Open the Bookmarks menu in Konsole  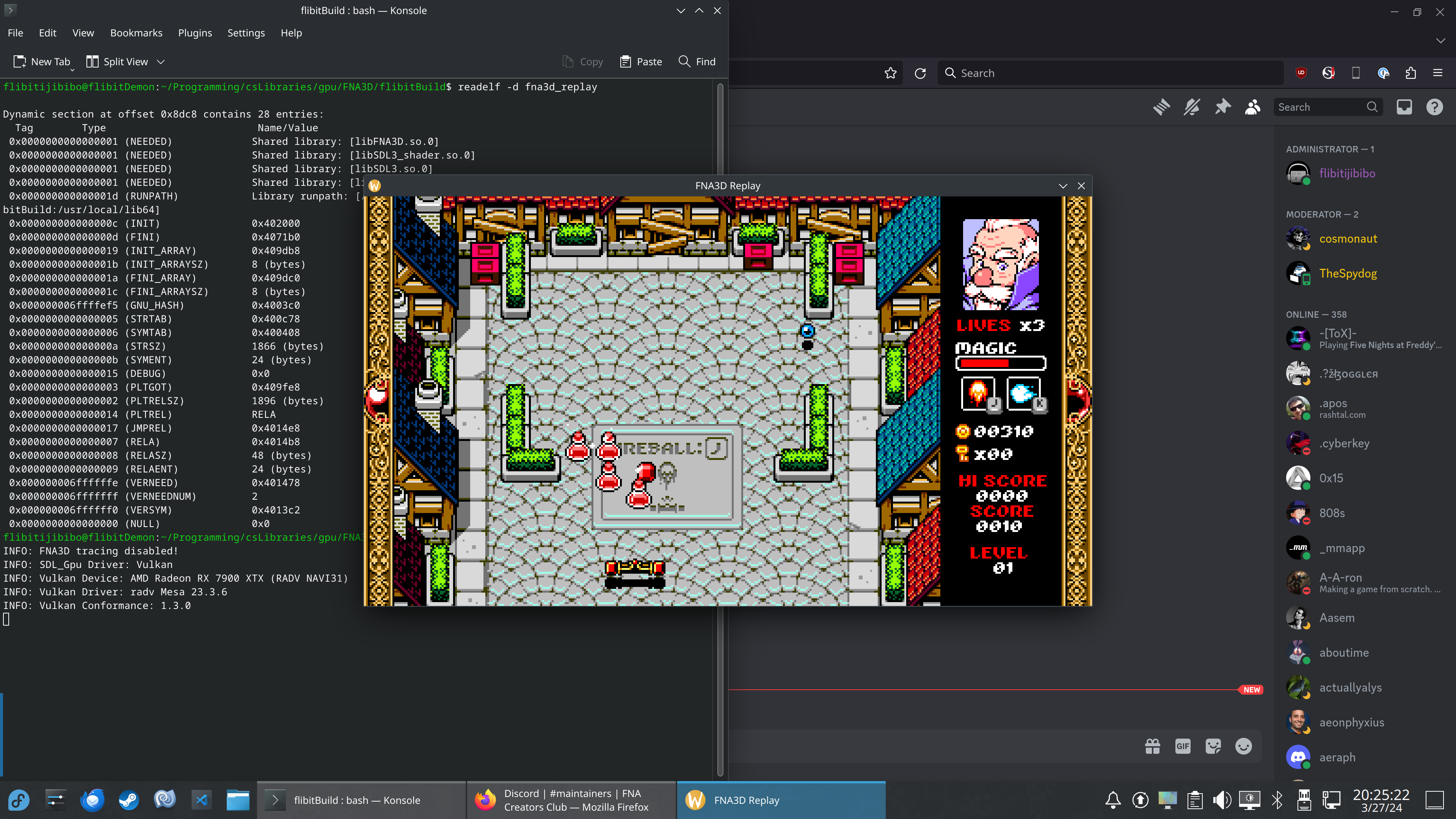point(136,33)
